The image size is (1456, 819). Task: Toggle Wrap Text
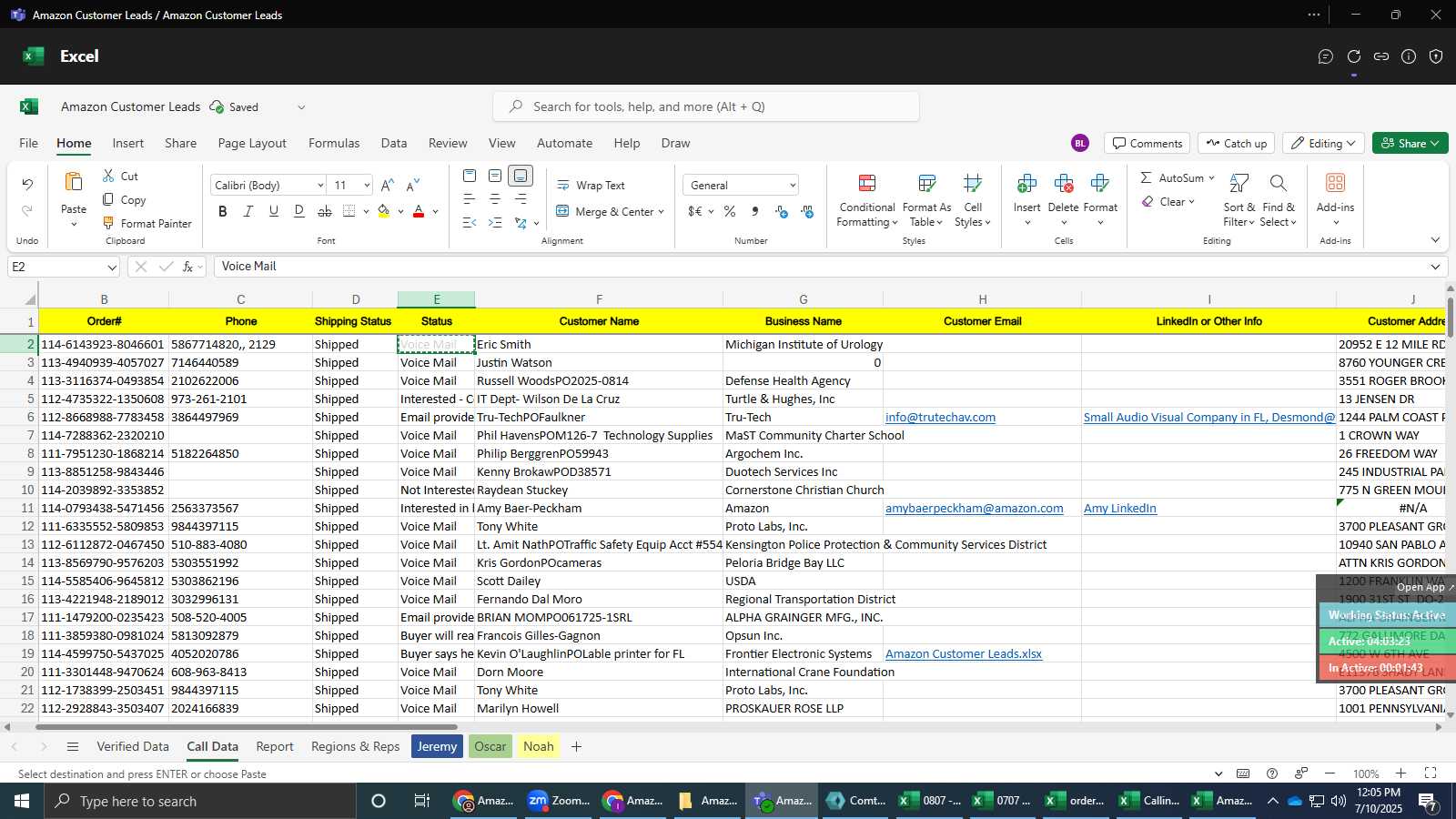(x=591, y=185)
